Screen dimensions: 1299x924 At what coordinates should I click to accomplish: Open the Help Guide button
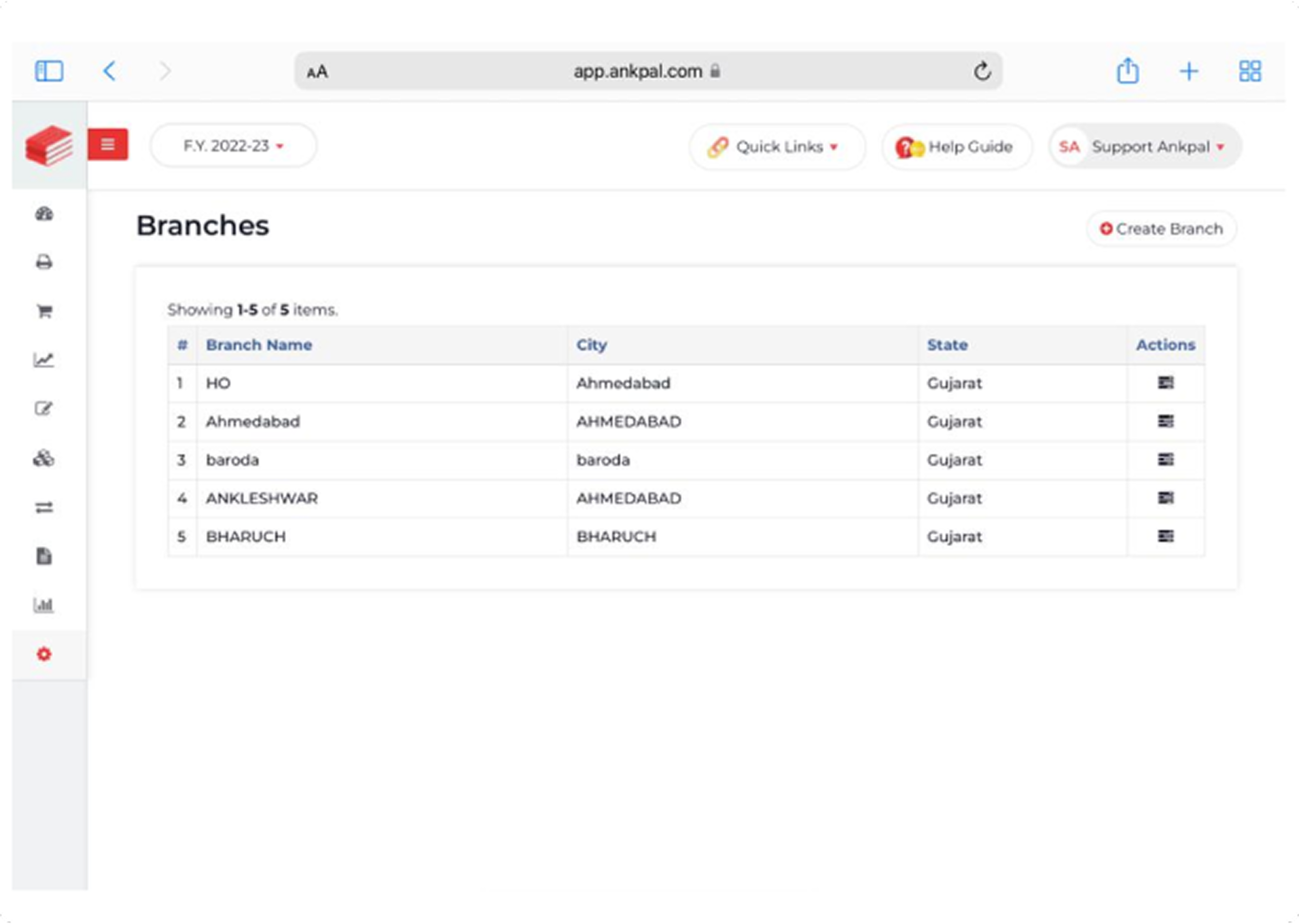coord(956,147)
